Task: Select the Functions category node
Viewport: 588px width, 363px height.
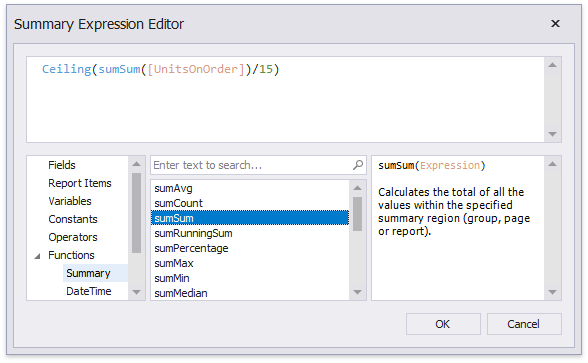Action: pos(71,255)
